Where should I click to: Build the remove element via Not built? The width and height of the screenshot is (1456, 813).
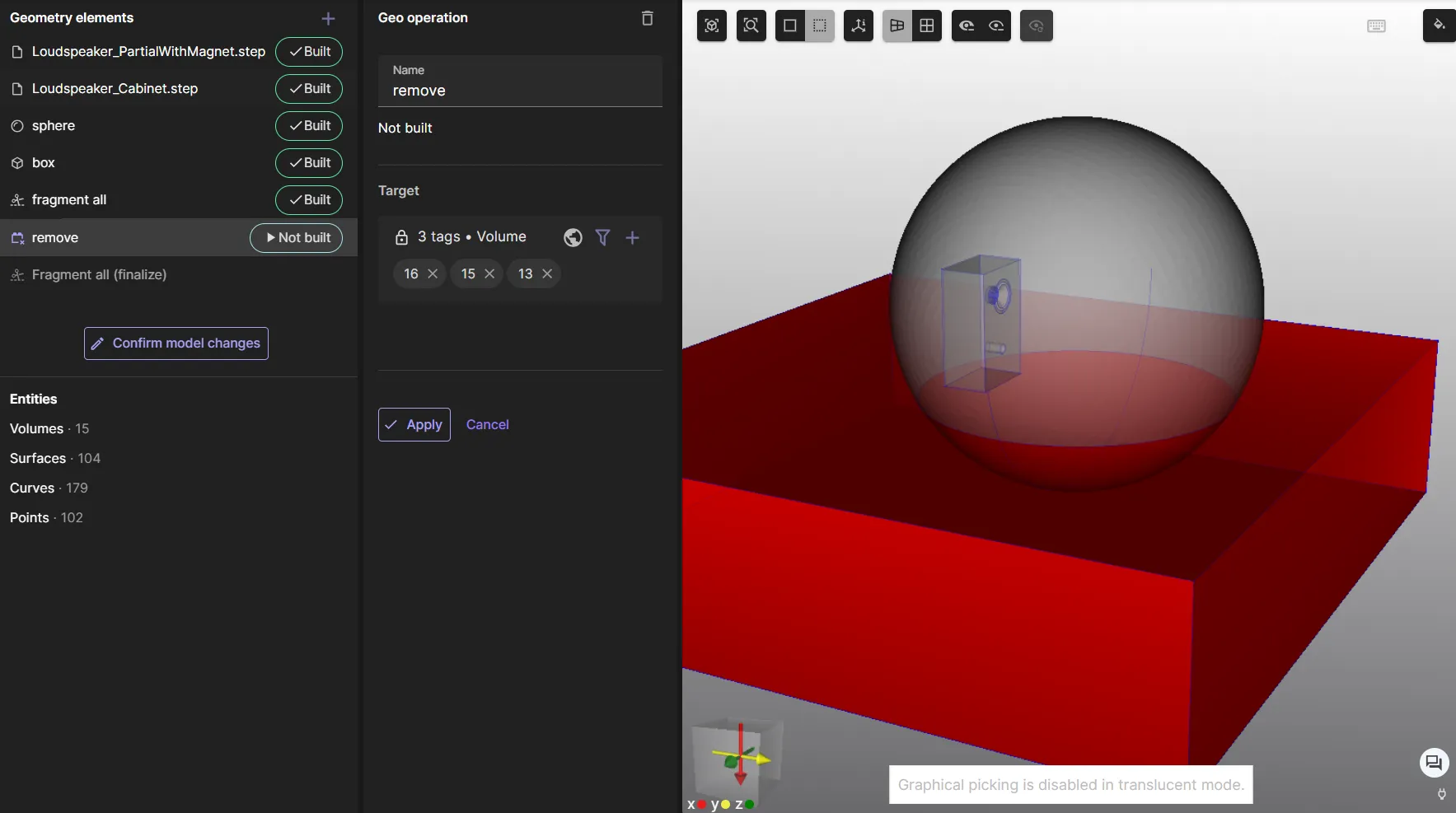pyautogui.click(x=297, y=237)
